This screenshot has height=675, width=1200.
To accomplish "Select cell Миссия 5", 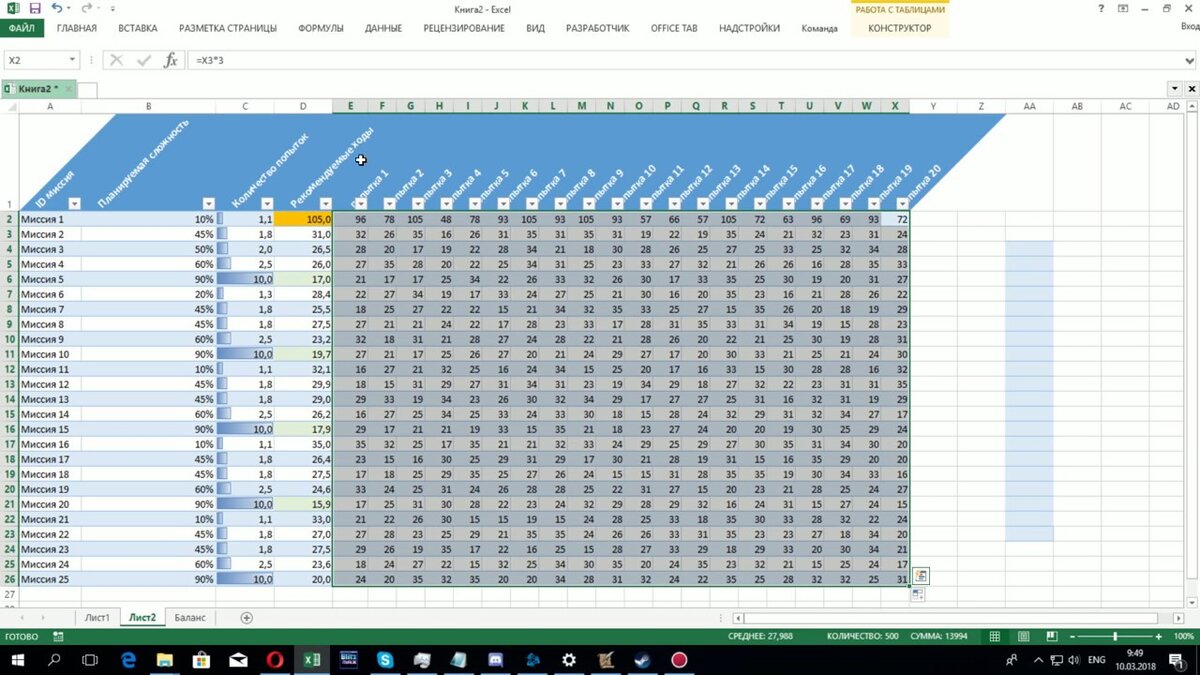I will point(50,279).
